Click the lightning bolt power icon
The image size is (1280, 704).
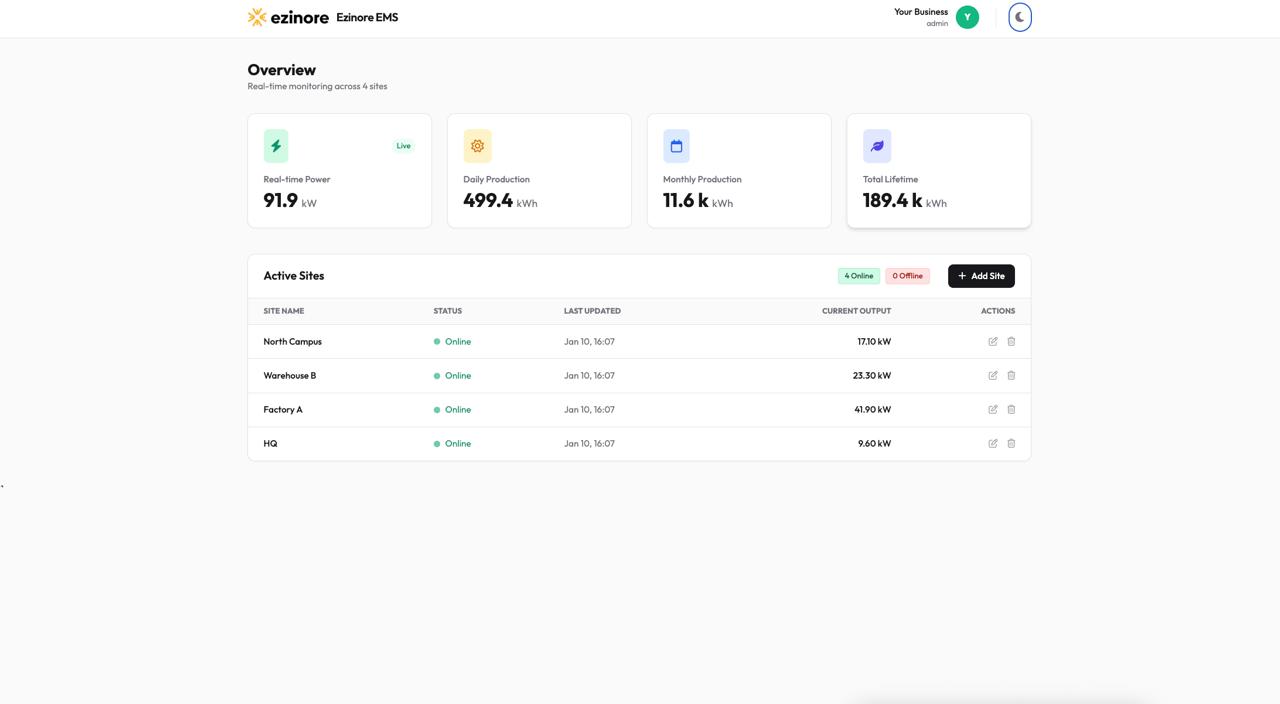coord(276,146)
